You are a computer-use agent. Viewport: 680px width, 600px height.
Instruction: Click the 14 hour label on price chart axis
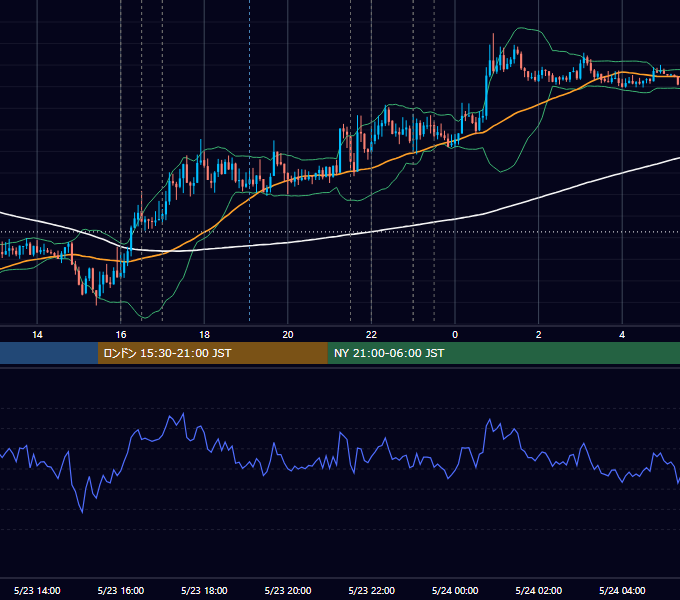point(37,335)
